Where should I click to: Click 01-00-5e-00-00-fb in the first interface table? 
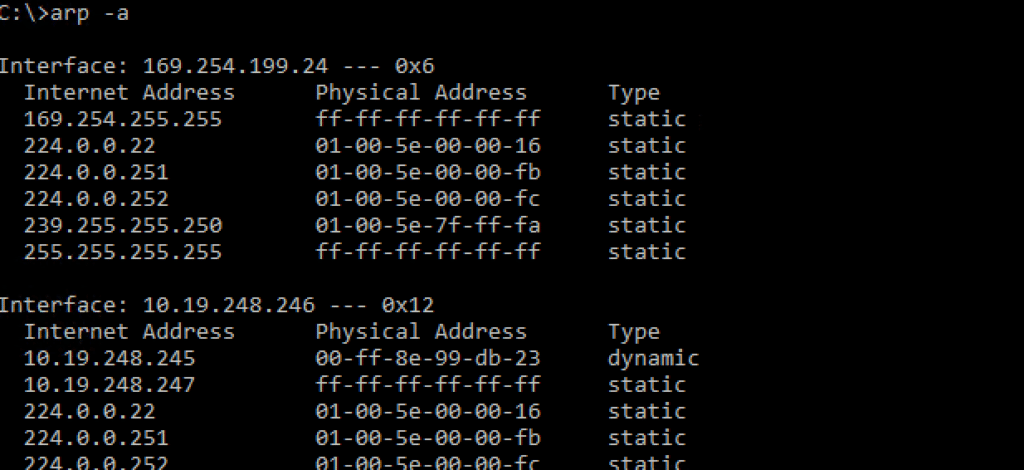tap(428, 173)
